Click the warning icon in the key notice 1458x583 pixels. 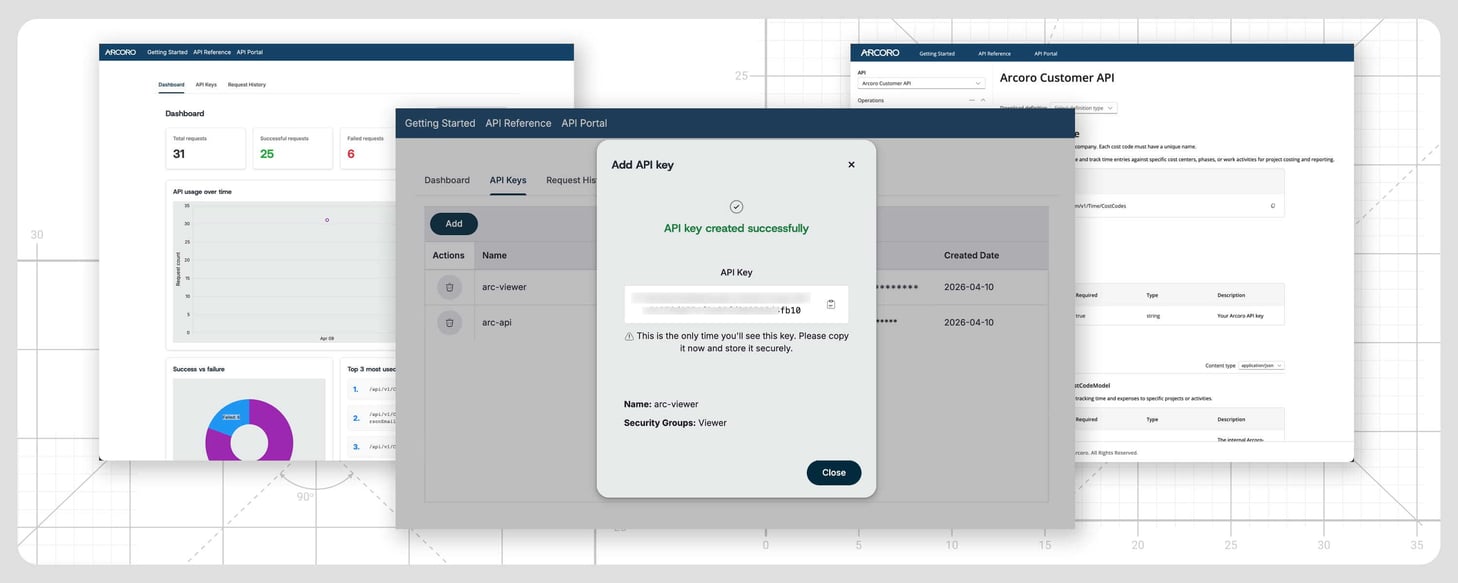click(629, 335)
